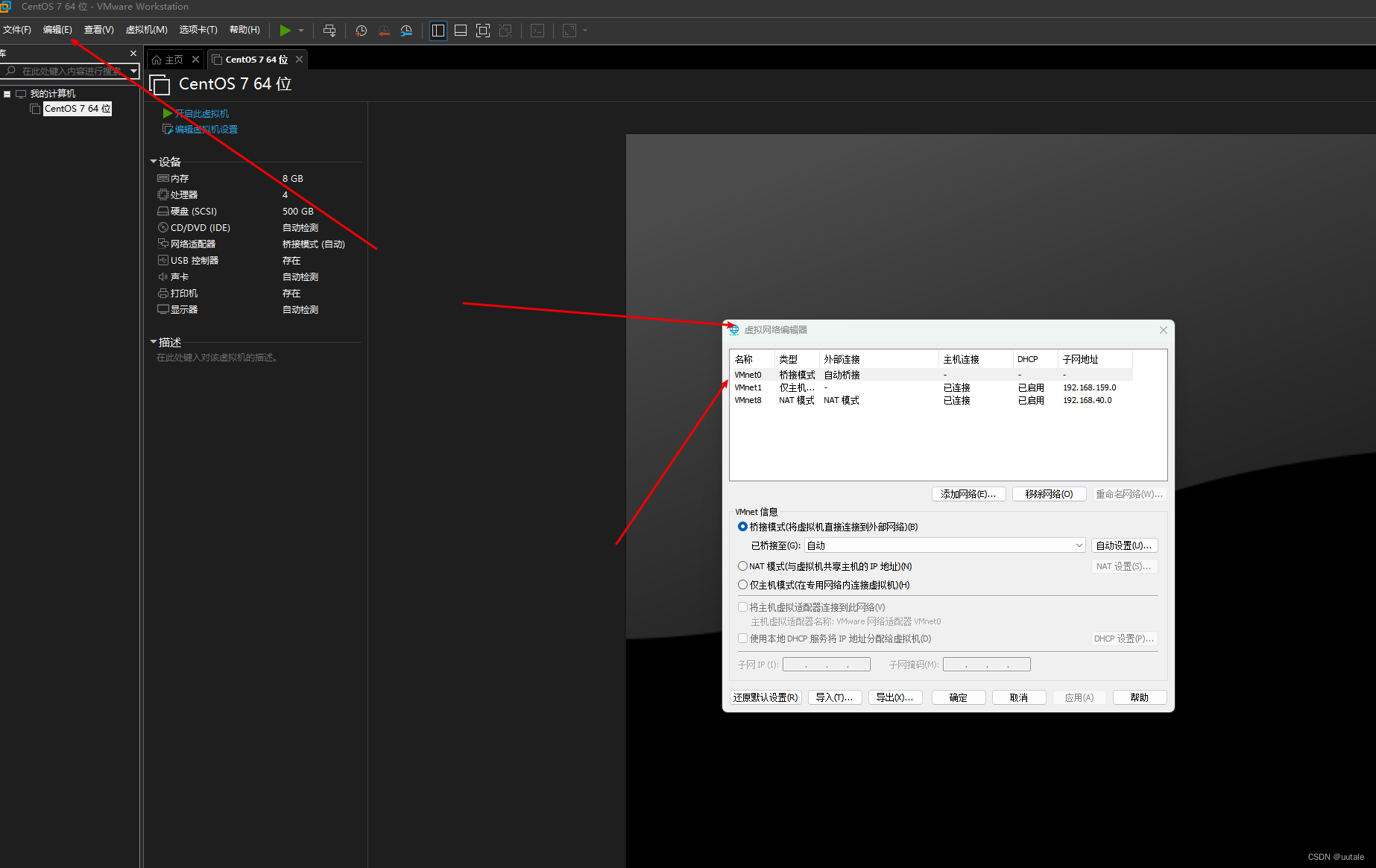The image size is (1376, 868).
Task: Click the green power on toolbar icon
Action: [x=285, y=31]
